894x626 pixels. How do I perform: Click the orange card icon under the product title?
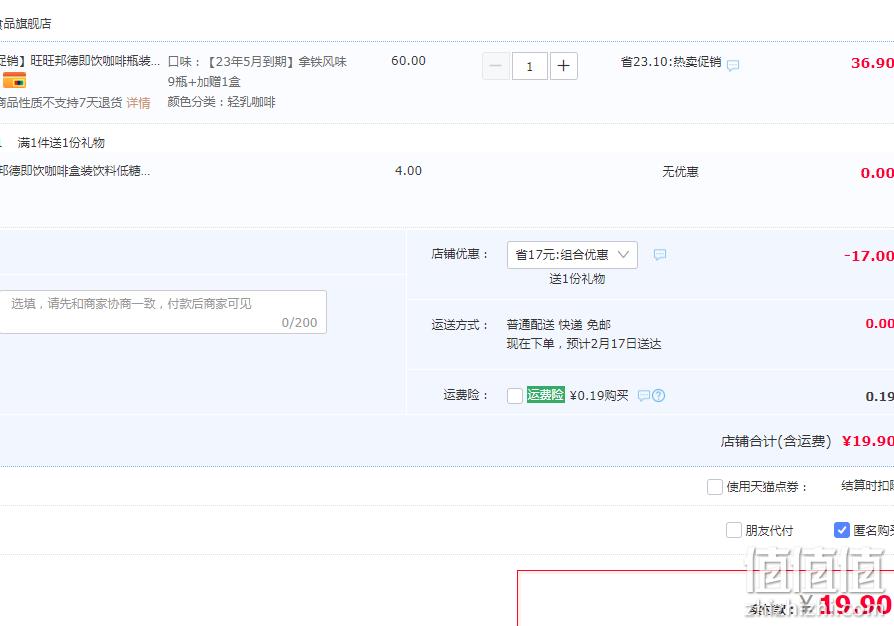[x=14, y=80]
